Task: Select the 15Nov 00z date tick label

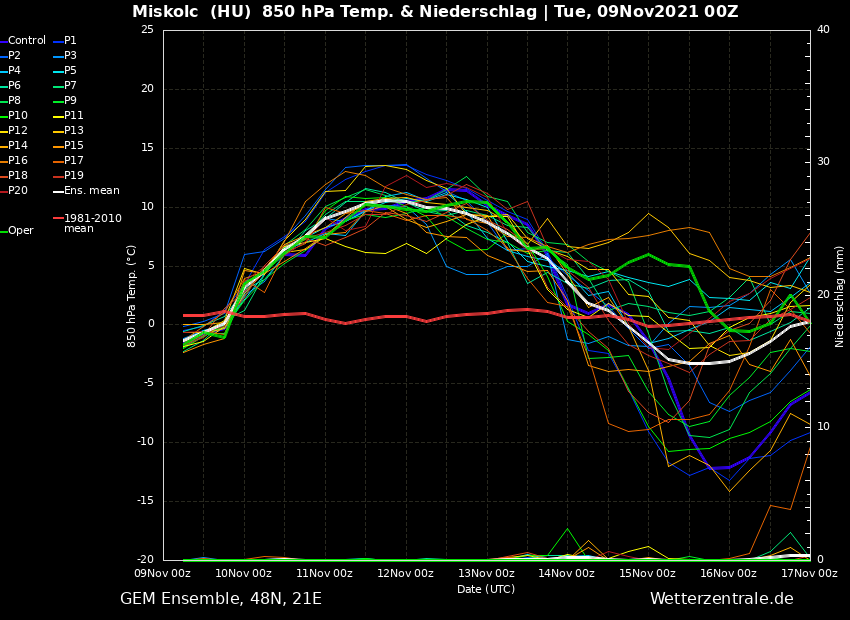Action: tap(647, 574)
